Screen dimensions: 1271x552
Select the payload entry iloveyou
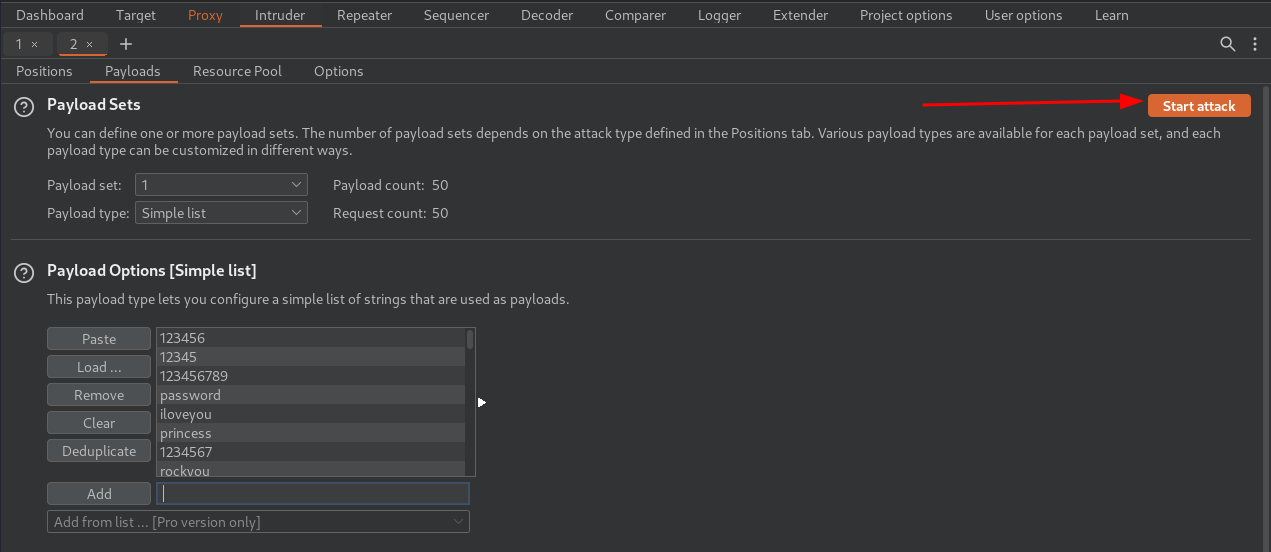point(310,414)
